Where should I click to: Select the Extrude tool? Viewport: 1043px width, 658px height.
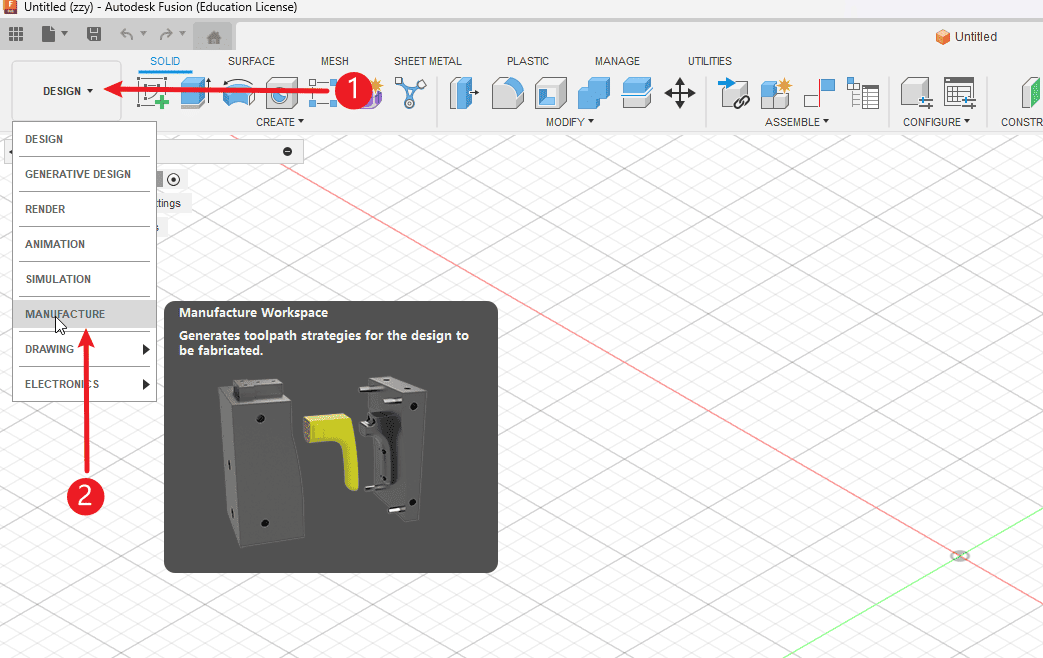(194, 94)
